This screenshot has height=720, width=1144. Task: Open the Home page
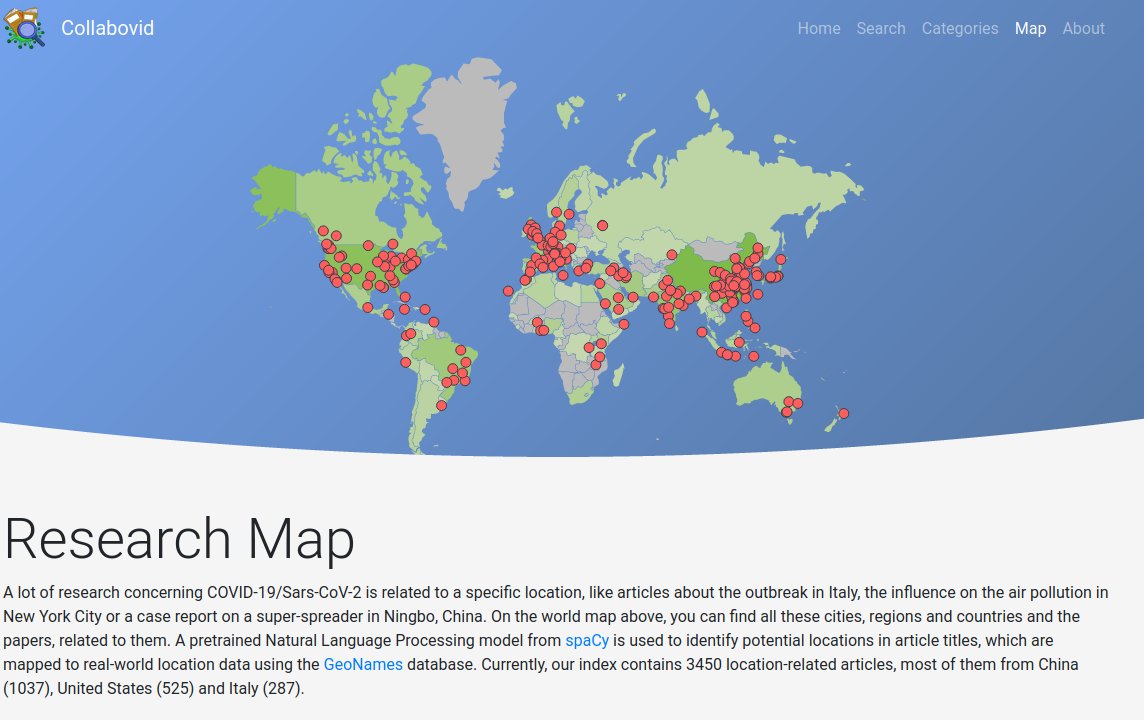819,28
